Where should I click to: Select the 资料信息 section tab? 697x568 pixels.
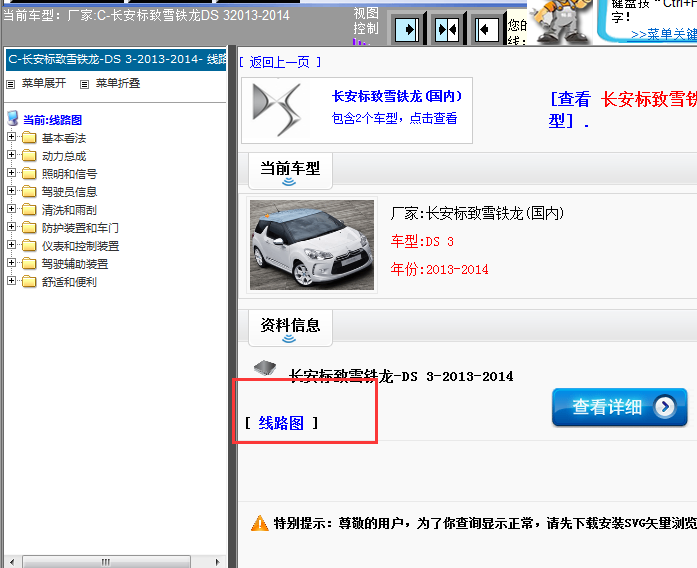coord(290,328)
